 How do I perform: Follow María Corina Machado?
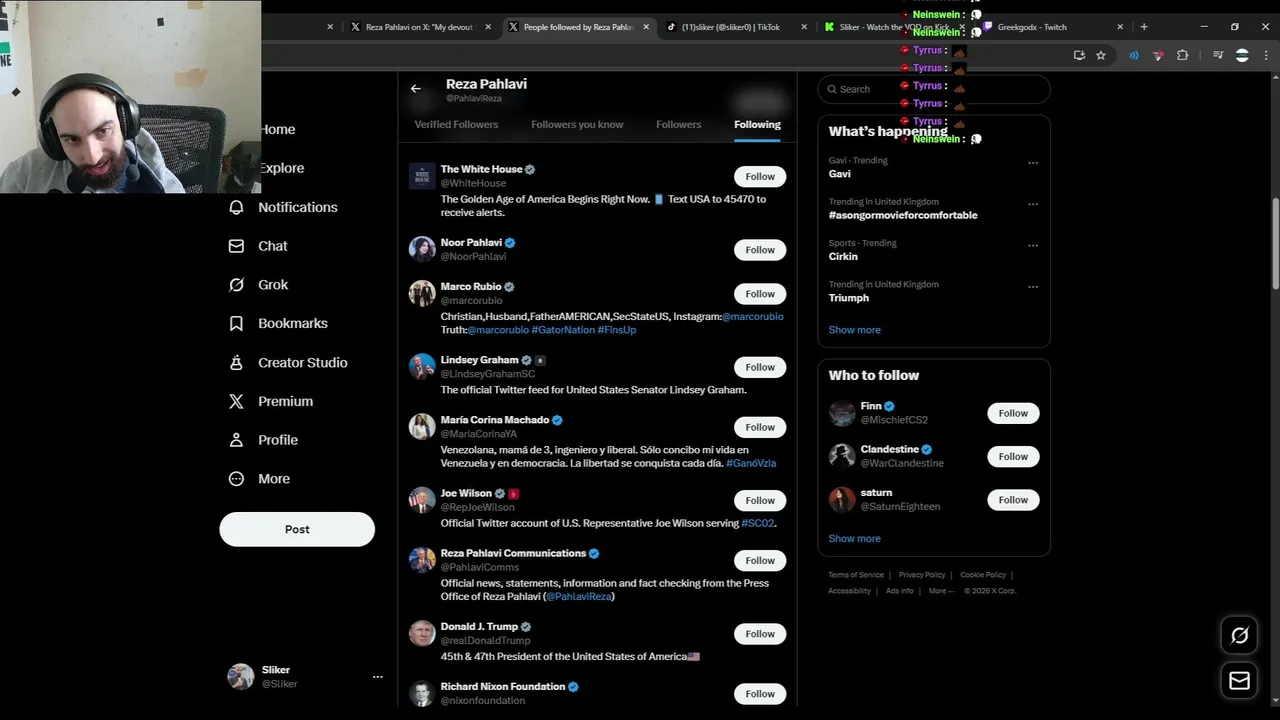coord(760,427)
